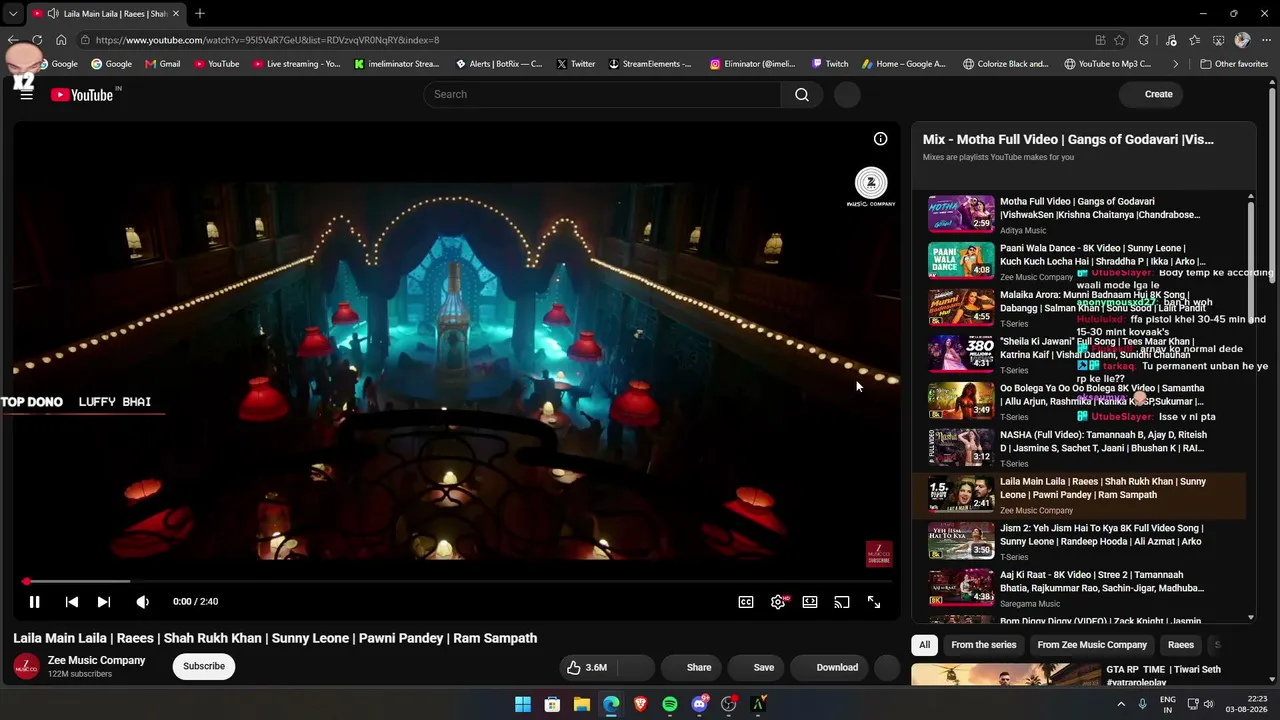Subscribe to Zee Music Company
The width and height of the screenshot is (1280, 720).
point(204,666)
